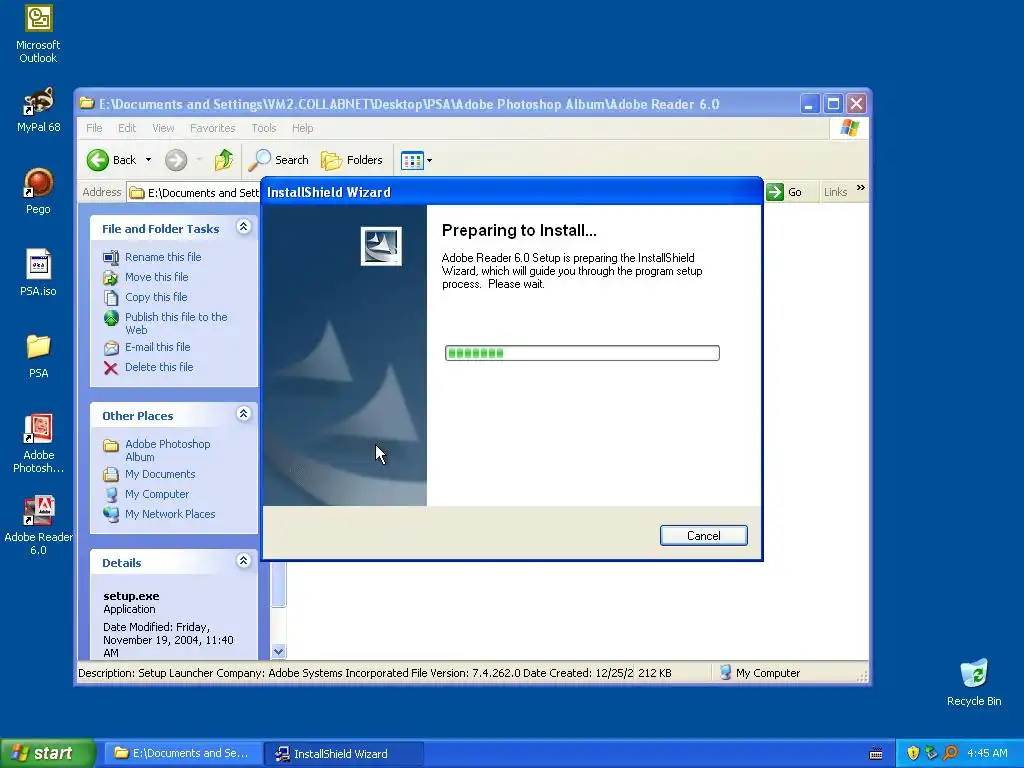1024x768 pixels.
Task: Select the MyPal 68 desktop shortcut
Action: 38,110
